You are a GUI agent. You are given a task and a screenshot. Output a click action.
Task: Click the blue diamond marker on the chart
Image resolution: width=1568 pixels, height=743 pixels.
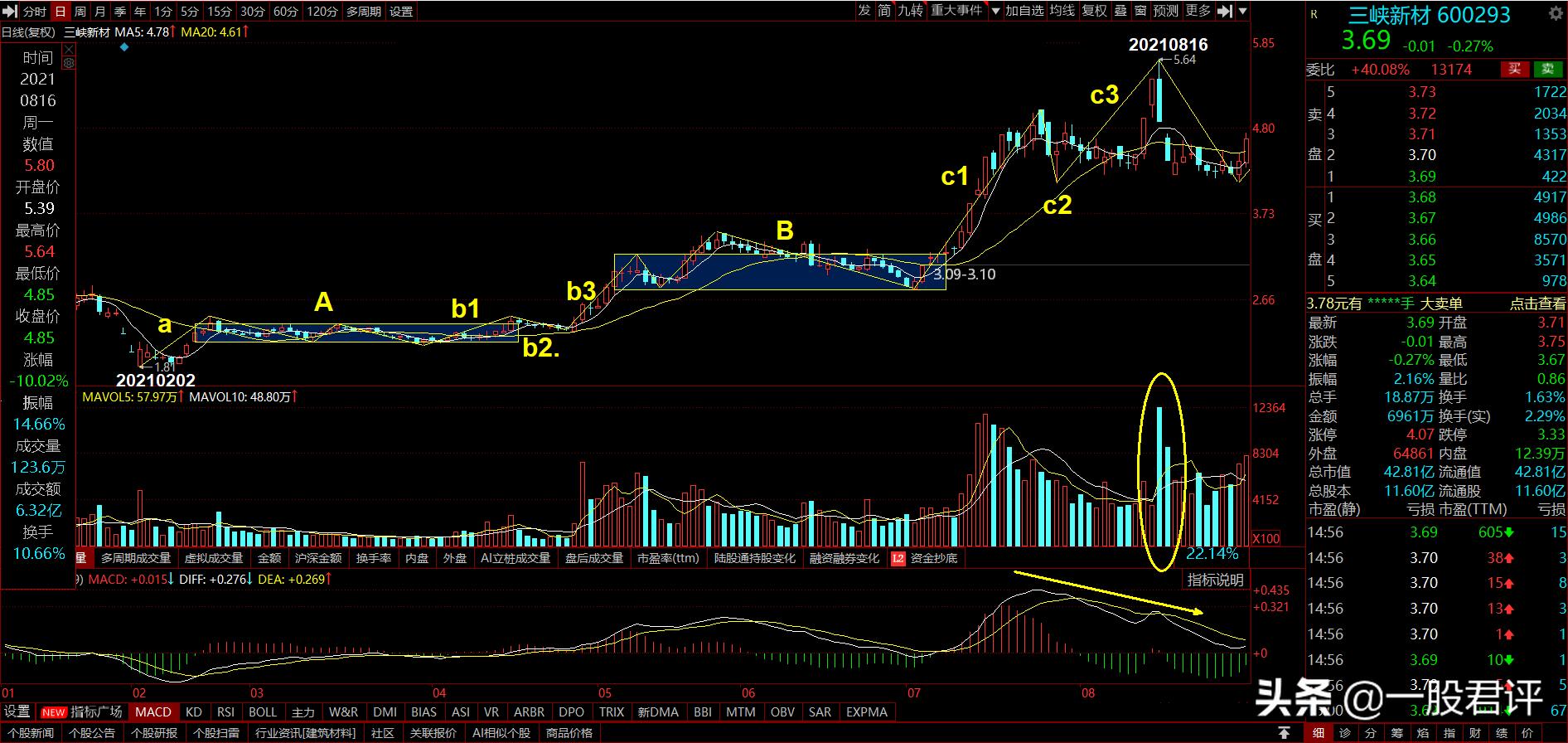[x=124, y=47]
